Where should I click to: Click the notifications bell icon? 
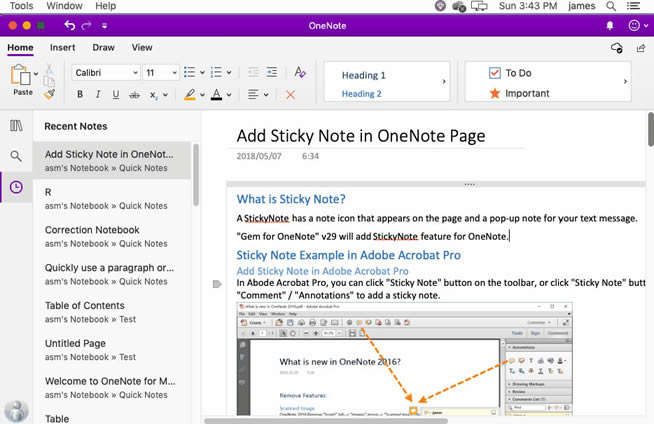pos(611,24)
